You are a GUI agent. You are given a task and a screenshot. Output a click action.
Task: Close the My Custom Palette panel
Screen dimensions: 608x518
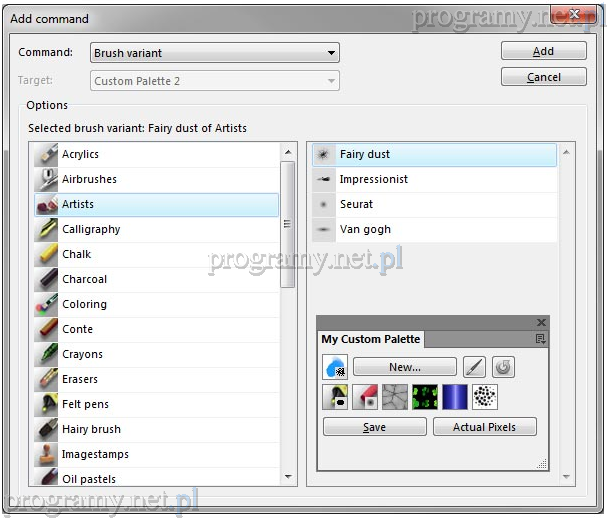[541, 323]
